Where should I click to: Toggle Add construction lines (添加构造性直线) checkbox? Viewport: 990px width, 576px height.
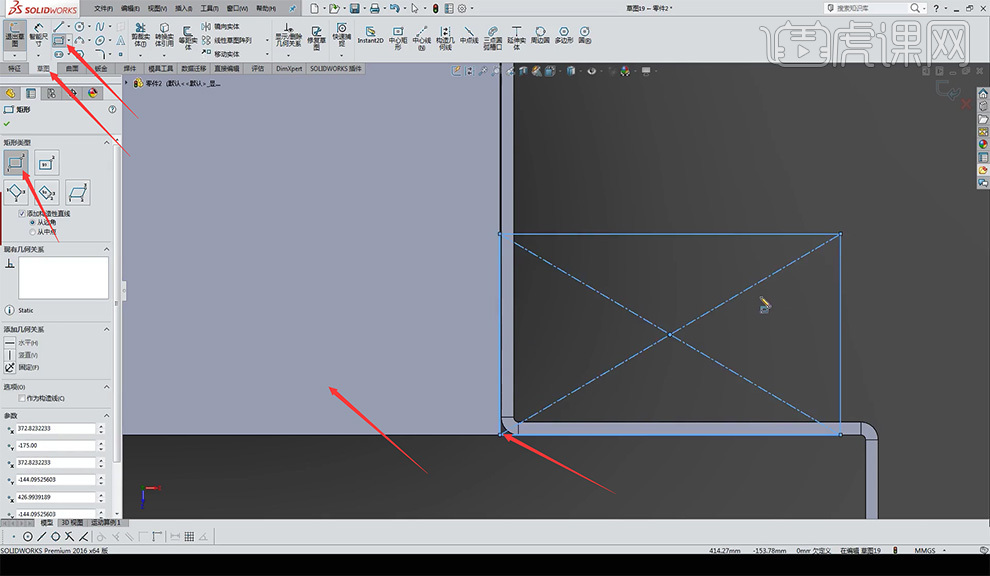click(x=22, y=213)
